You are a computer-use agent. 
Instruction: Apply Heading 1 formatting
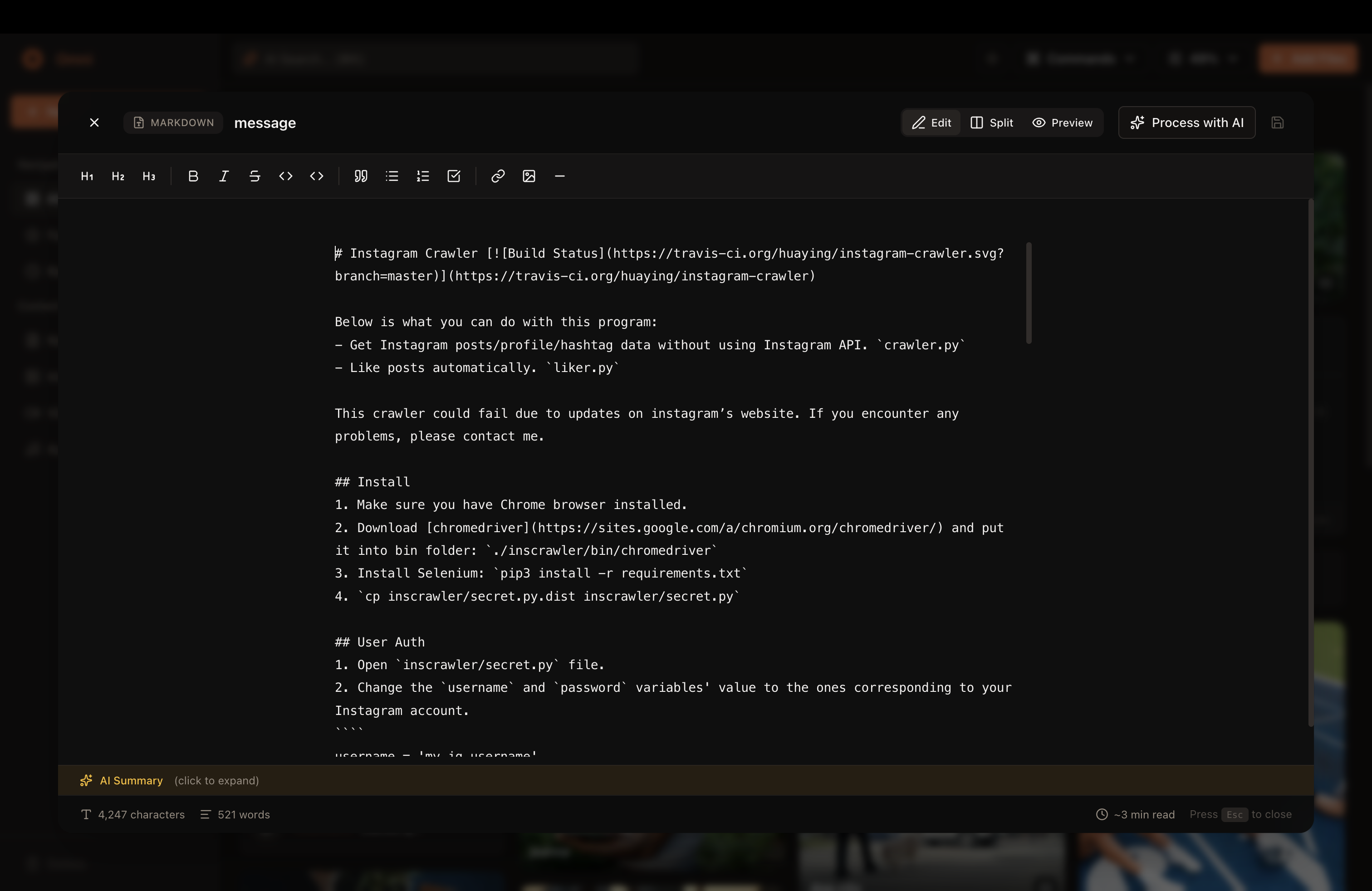pyautogui.click(x=87, y=176)
